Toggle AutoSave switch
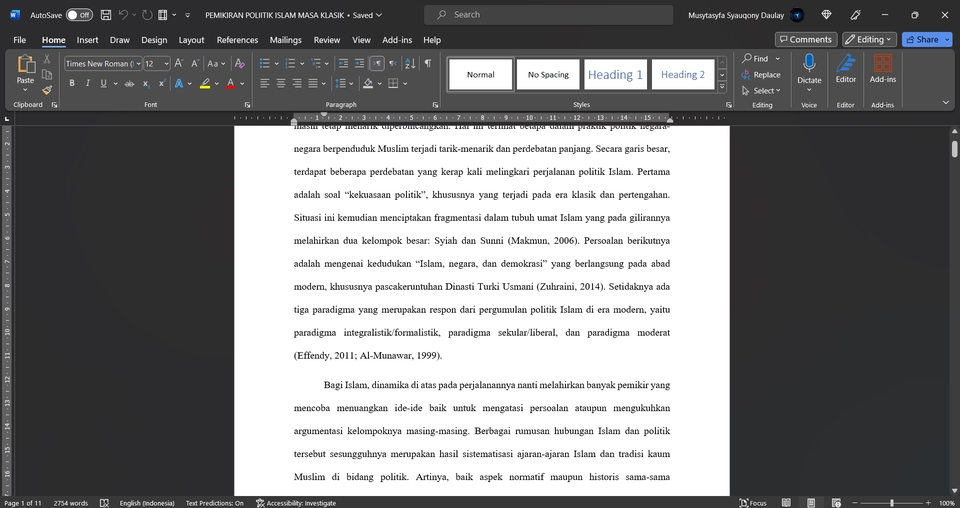This screenshot has width=960, height=508. tap(79, 15)
